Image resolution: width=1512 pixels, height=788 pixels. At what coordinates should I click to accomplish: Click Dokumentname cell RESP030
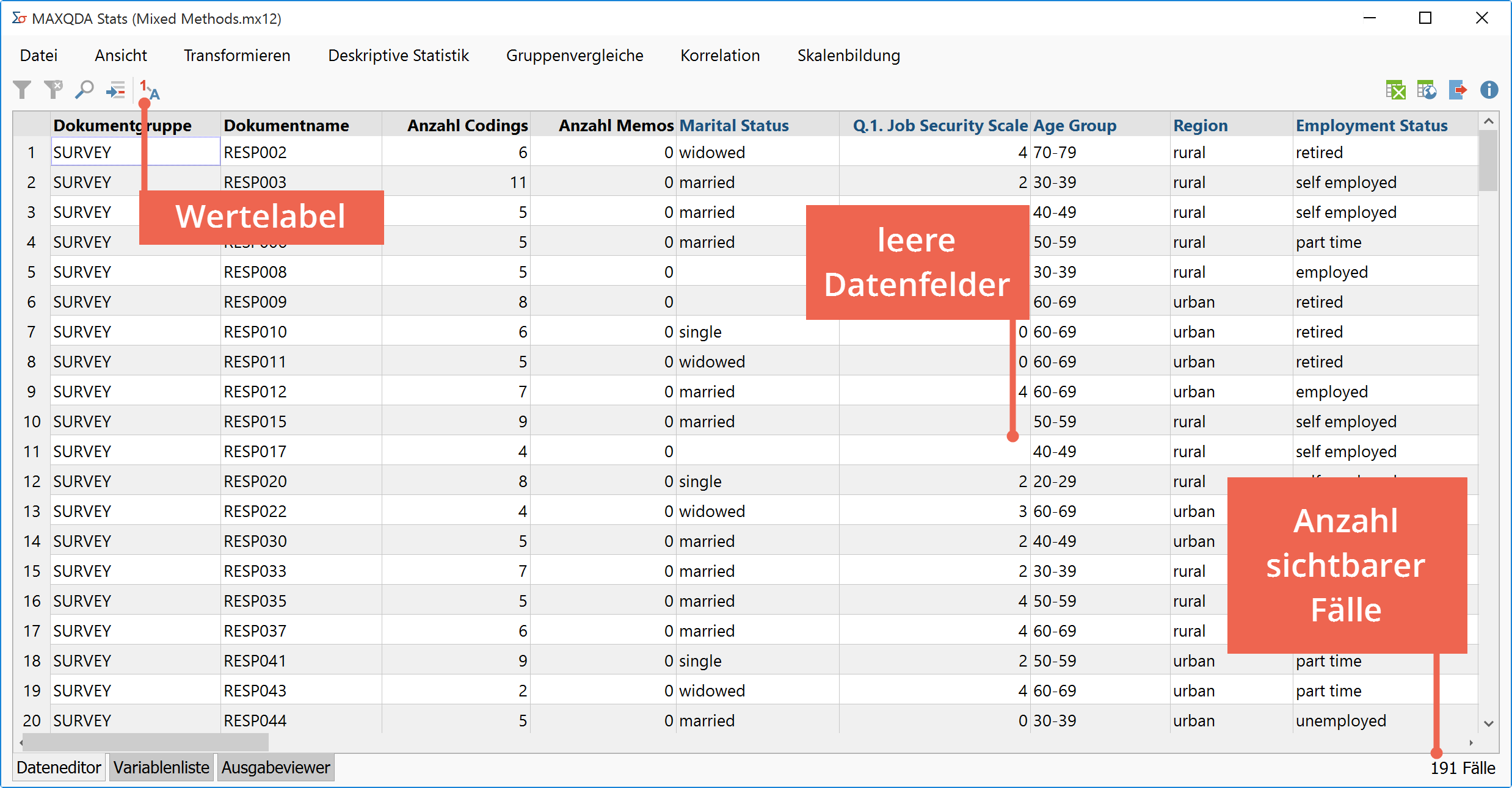301,541
